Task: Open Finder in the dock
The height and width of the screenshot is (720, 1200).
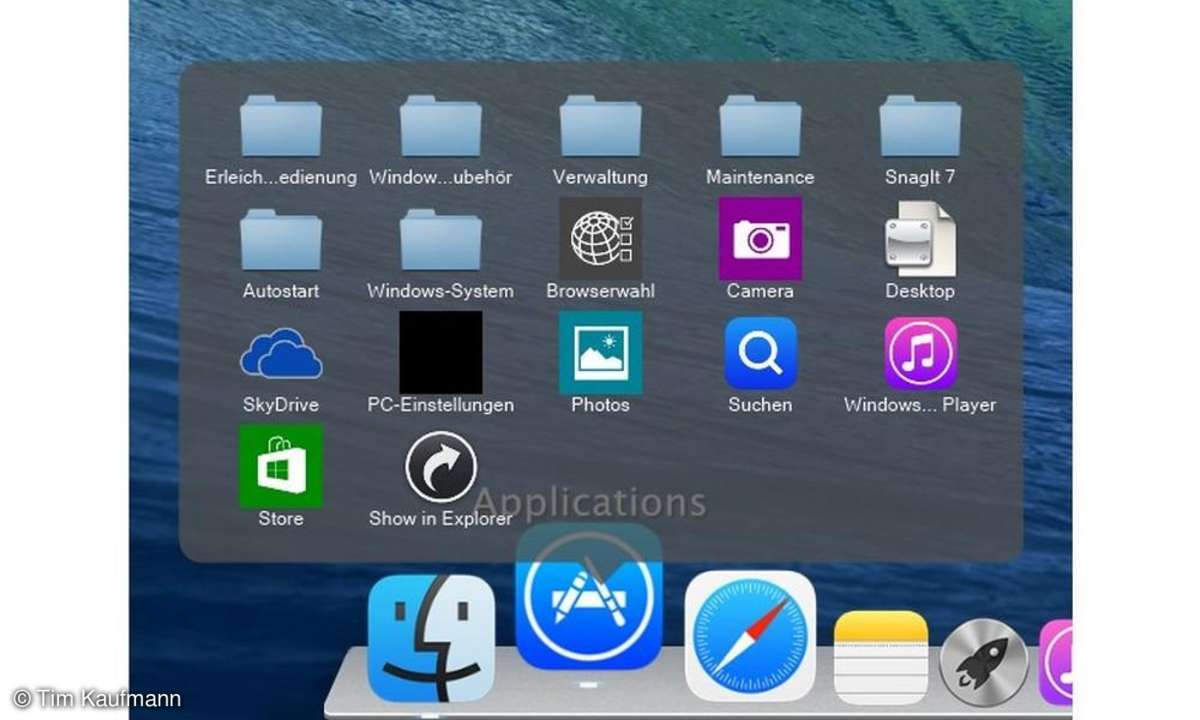Action: coord(431,638)
